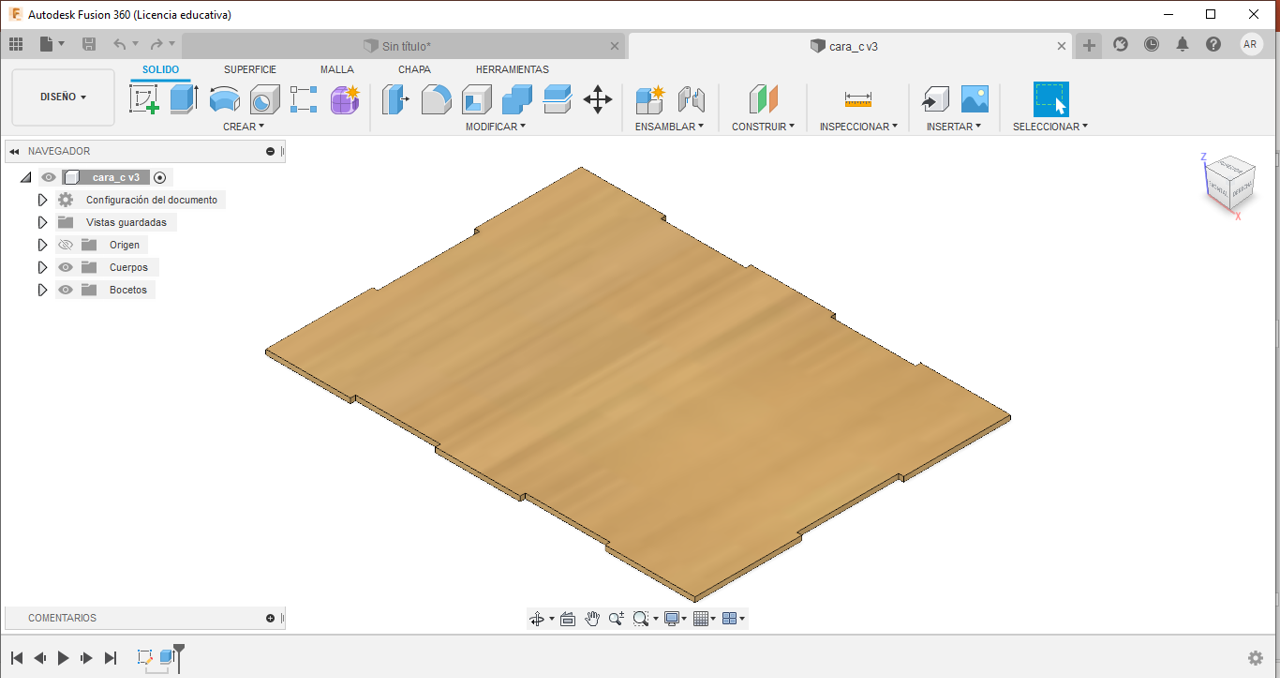Close the cara_c v3 document tab
The width and height of the screenshot is (1280, 678).
[1062, 46]
